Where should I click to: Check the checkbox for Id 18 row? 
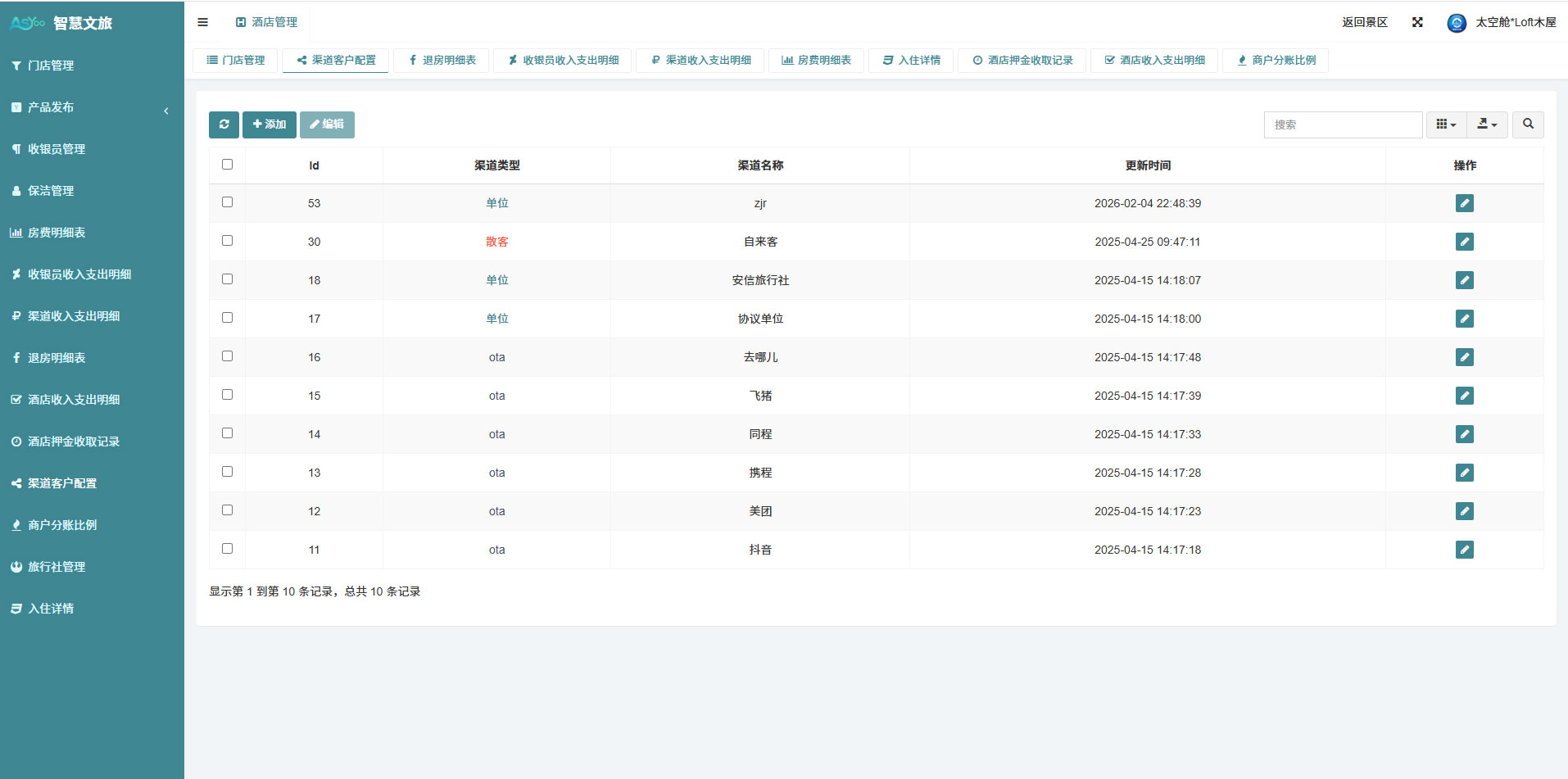[x=227, y=279]
